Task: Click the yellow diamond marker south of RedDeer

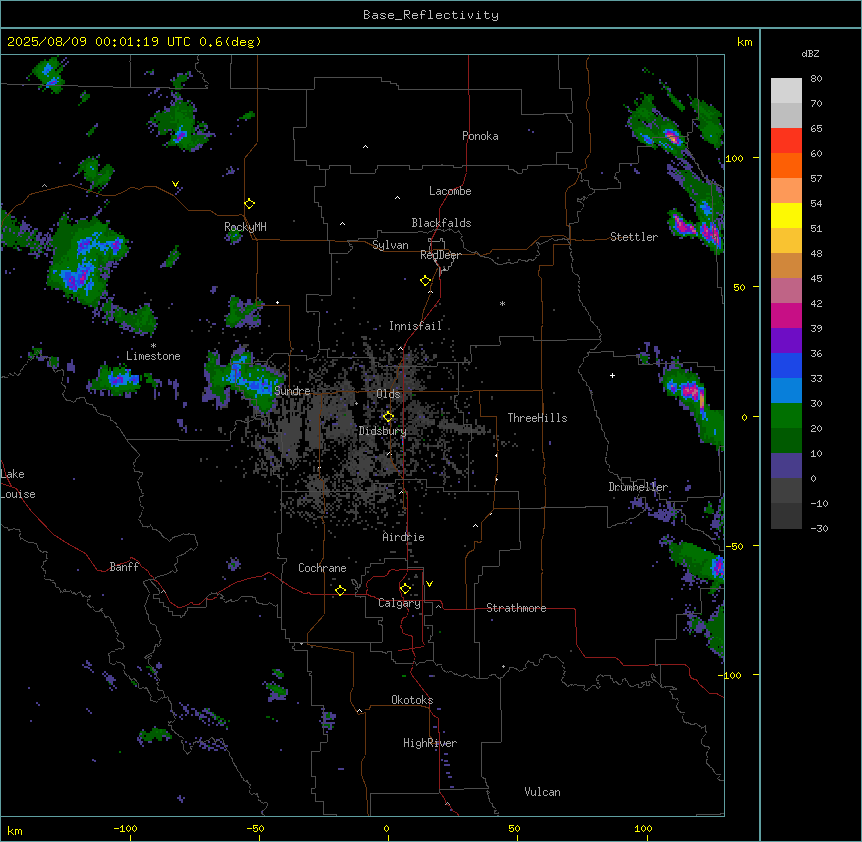Action: [x=425, y=281]
